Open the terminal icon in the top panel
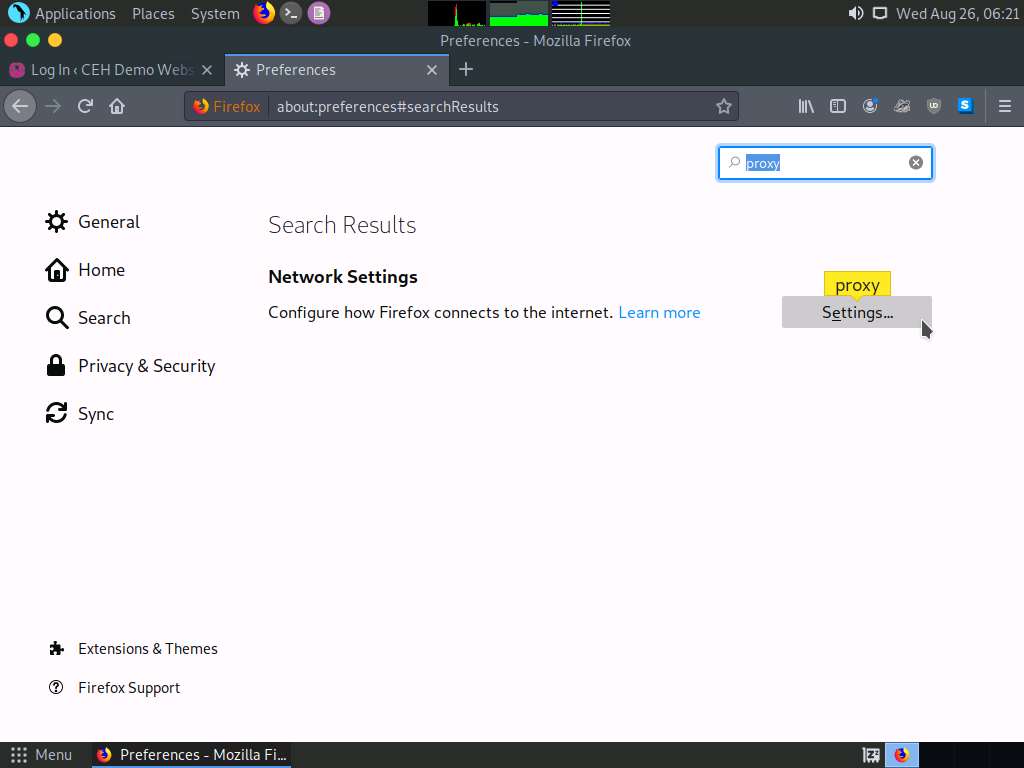This screenshot has width=1024, height=768. (290, 13)
